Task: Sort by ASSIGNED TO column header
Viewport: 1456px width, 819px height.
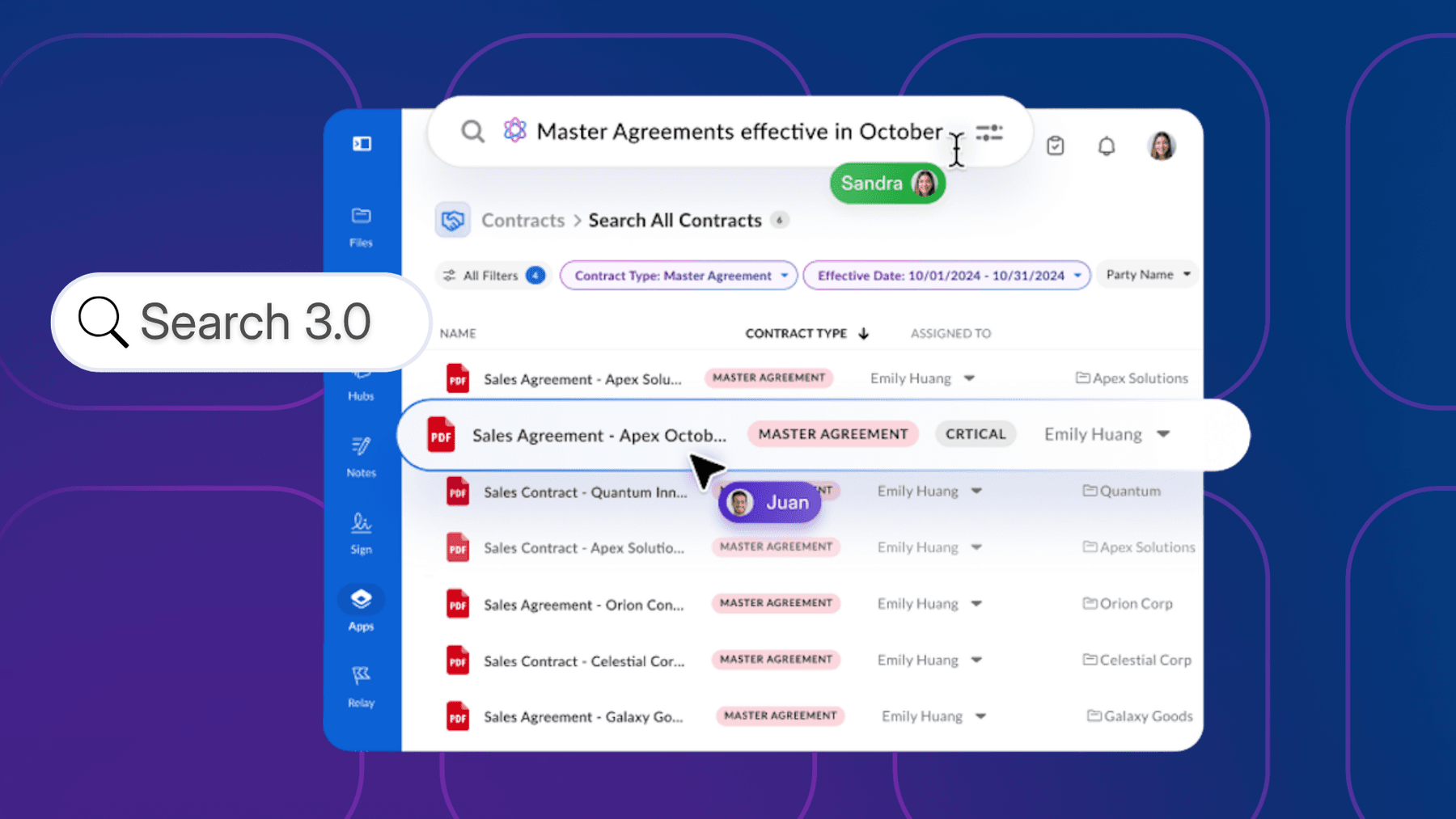Action: [x=950, y=333]
